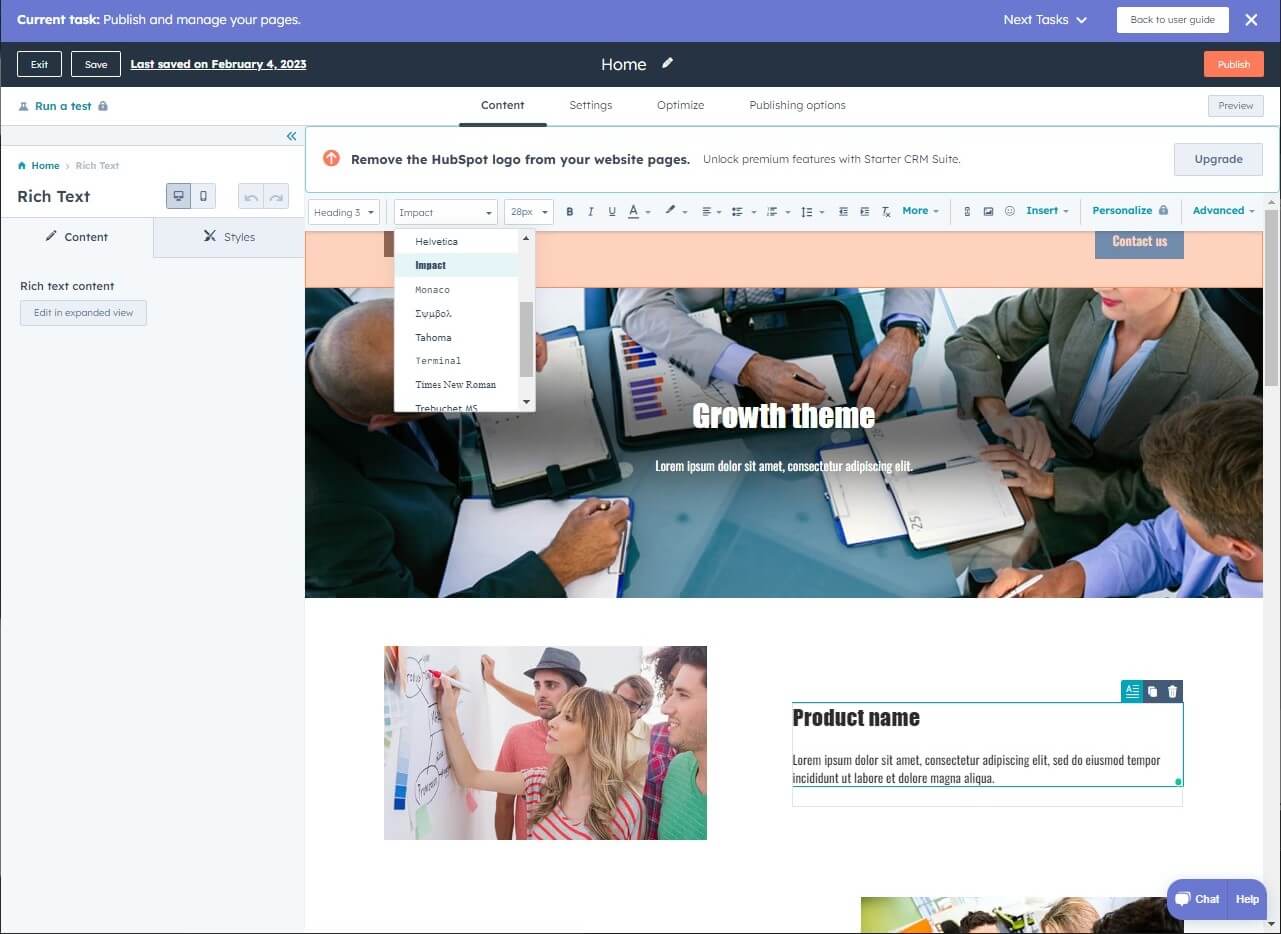Edit page title with the pencil icon
Viewport: 1281px width, 934px height.
tap(667, 63)
